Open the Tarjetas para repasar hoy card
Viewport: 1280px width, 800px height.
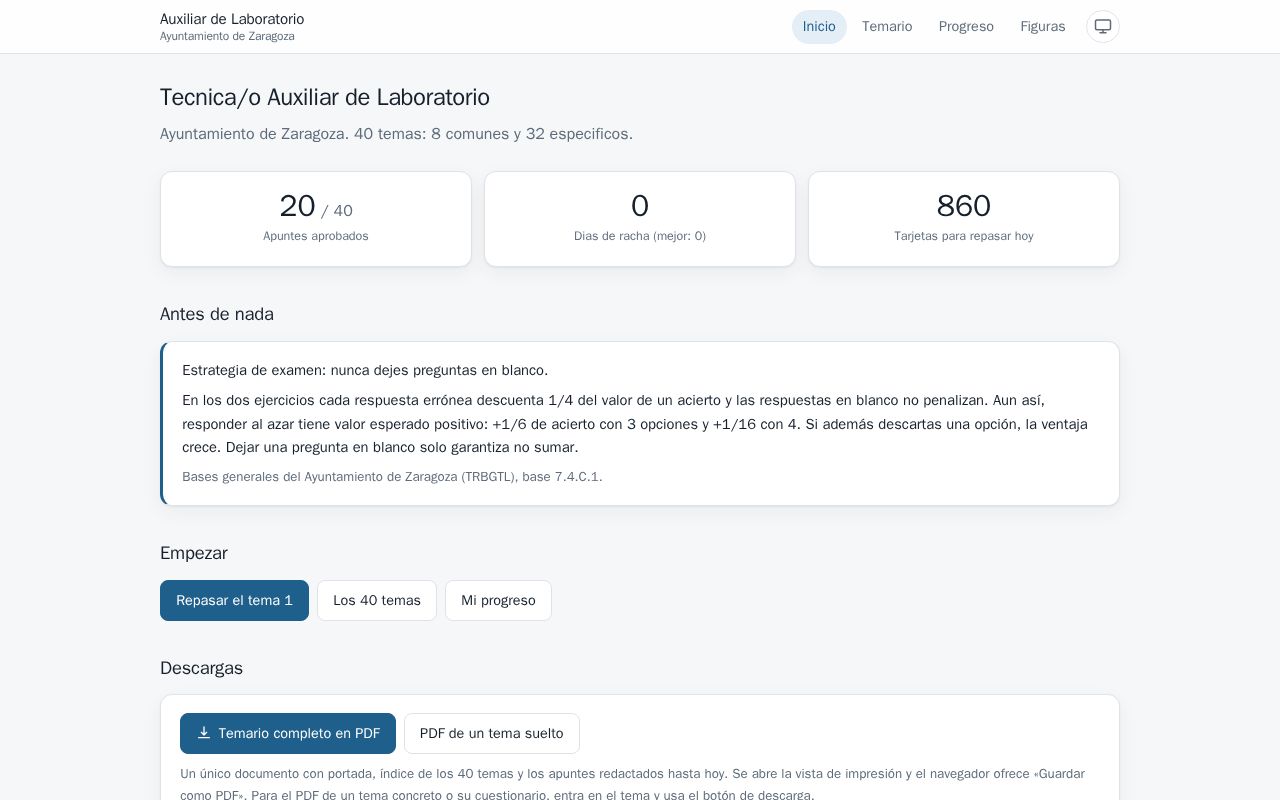[964, 219]
